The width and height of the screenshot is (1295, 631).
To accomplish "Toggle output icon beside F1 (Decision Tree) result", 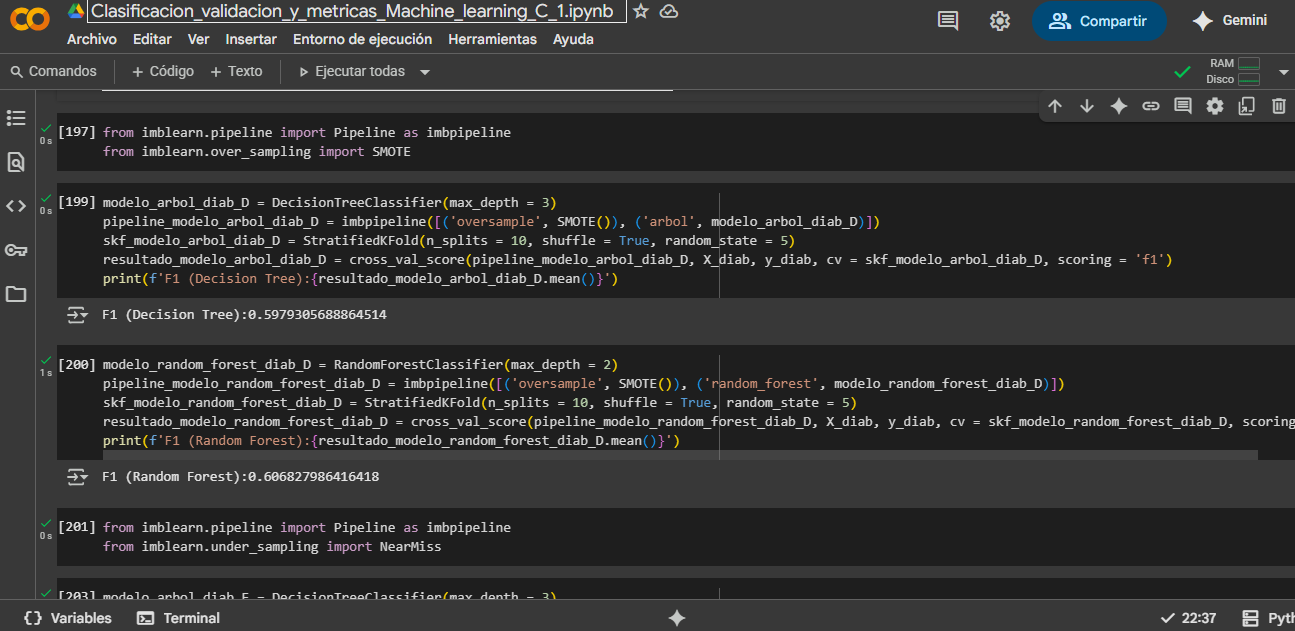I will 77,315.
